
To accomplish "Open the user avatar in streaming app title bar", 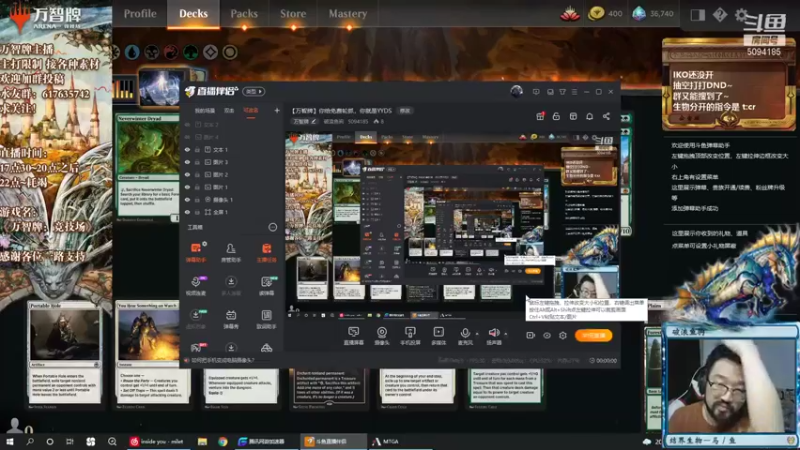I will click(516, 91).
